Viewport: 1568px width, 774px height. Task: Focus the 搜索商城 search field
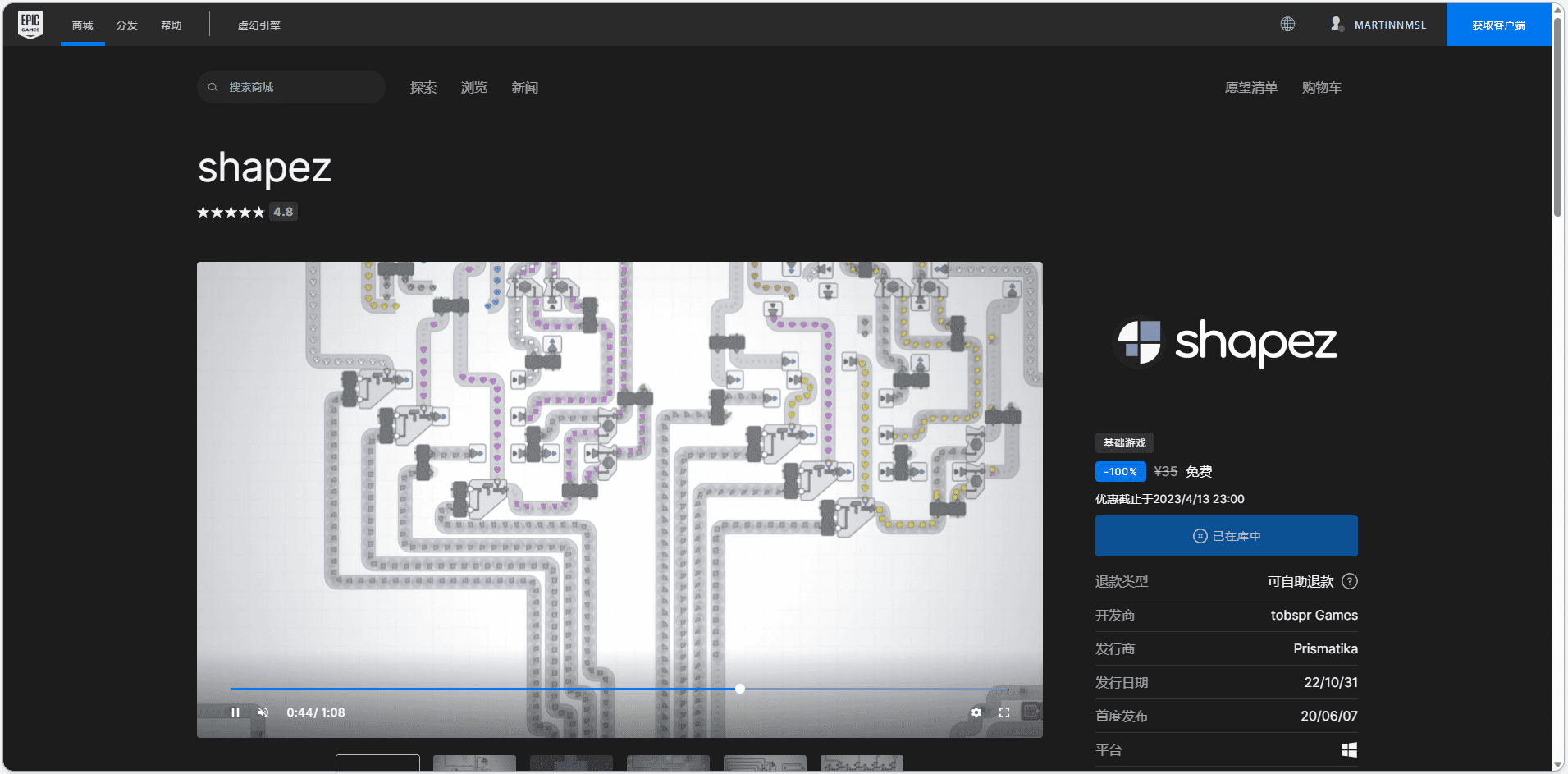(x=291, y=87)
